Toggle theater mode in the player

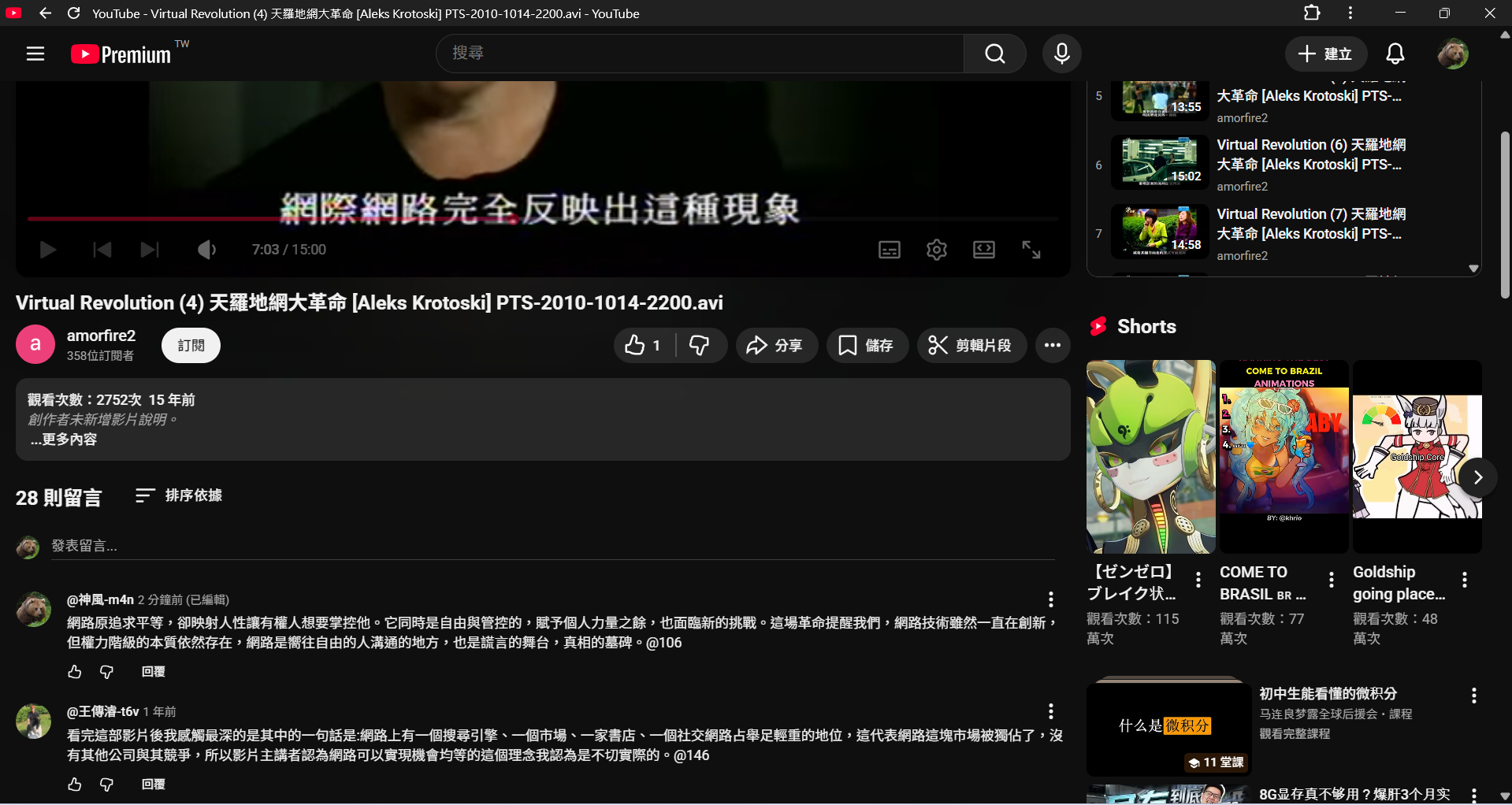click(983, 250)
